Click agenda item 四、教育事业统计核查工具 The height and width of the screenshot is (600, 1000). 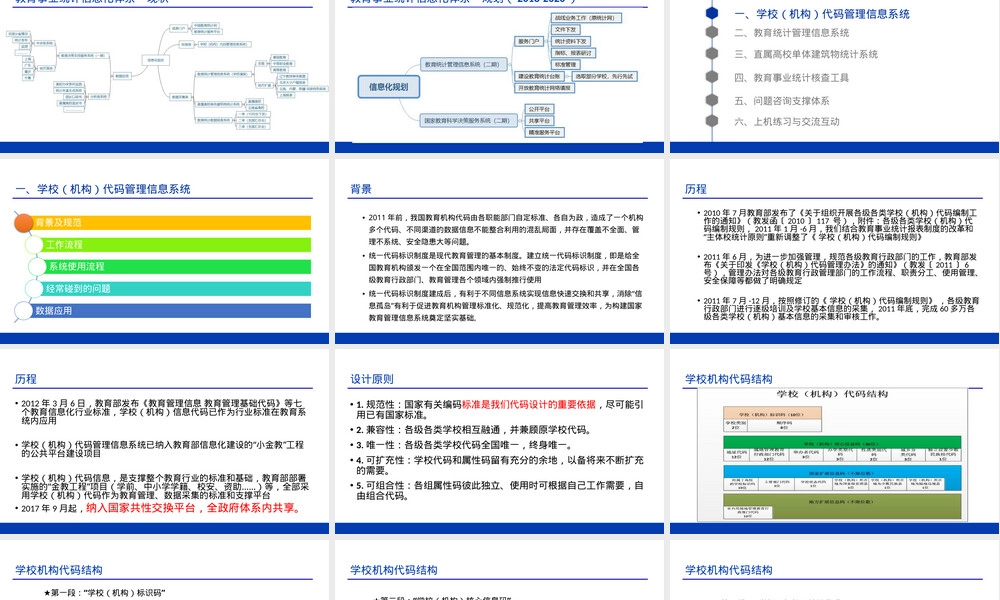[791, 77]
